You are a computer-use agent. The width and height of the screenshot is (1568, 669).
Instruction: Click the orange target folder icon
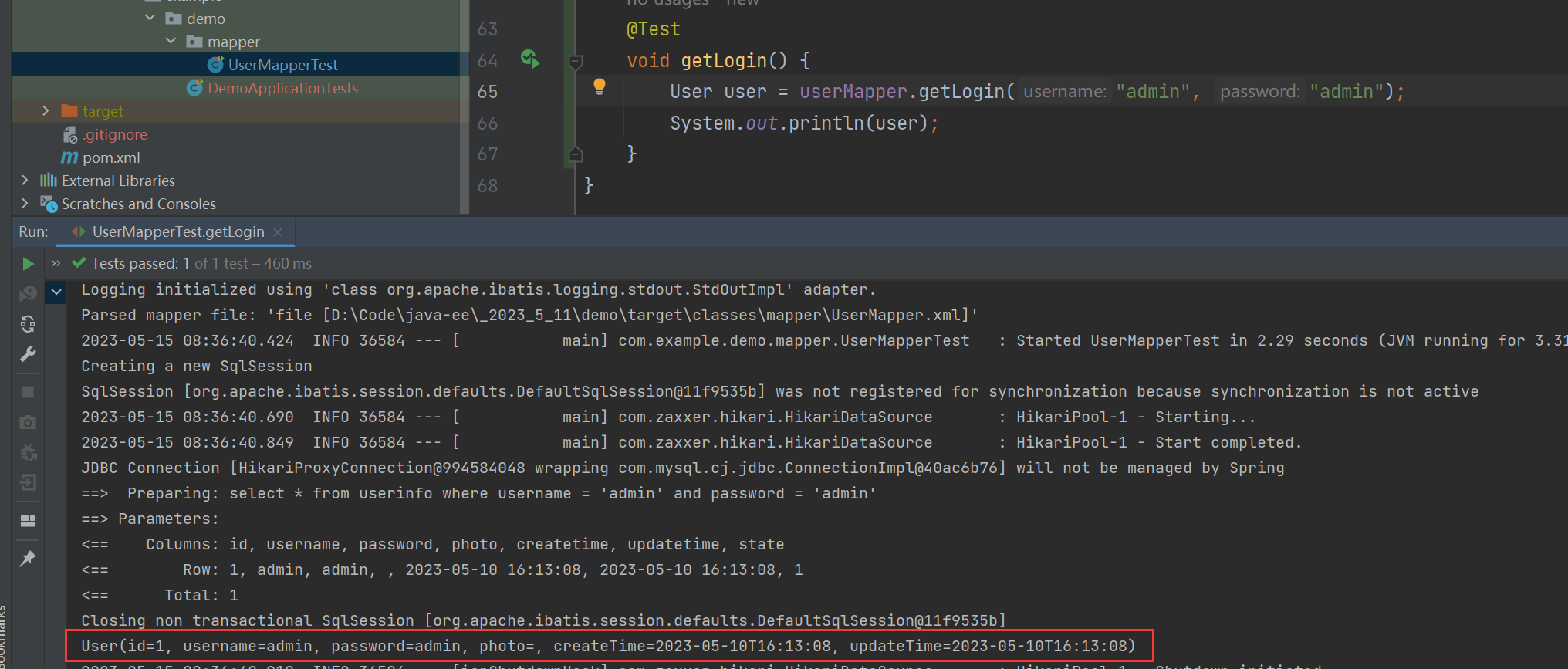click(x=69, y=111)
